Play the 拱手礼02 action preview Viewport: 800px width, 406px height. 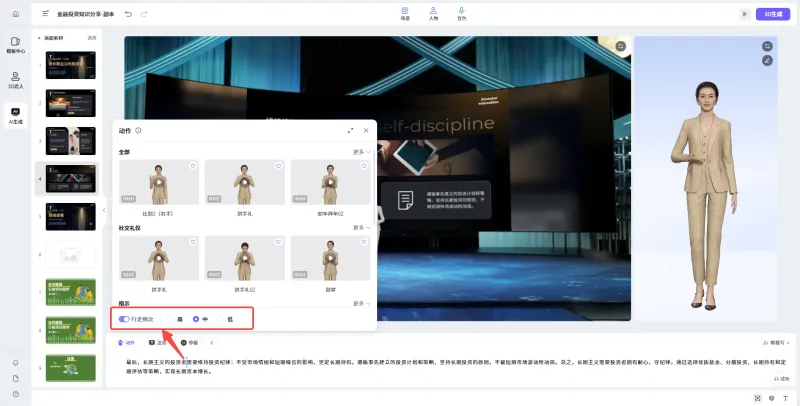click(x=245, y=258)
